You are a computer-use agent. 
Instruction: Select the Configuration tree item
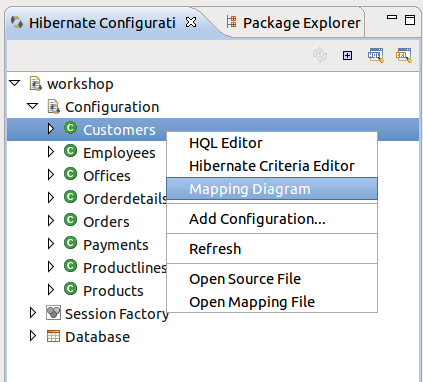(112, 107)
